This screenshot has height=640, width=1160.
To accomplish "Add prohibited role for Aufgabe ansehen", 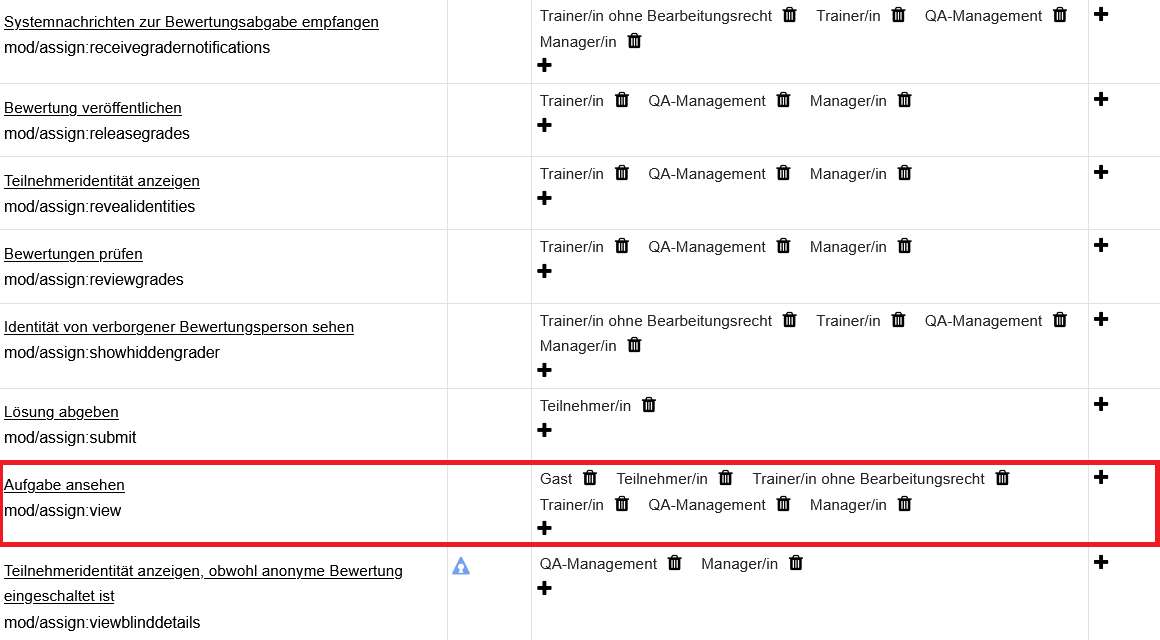I will [1101, 477].
